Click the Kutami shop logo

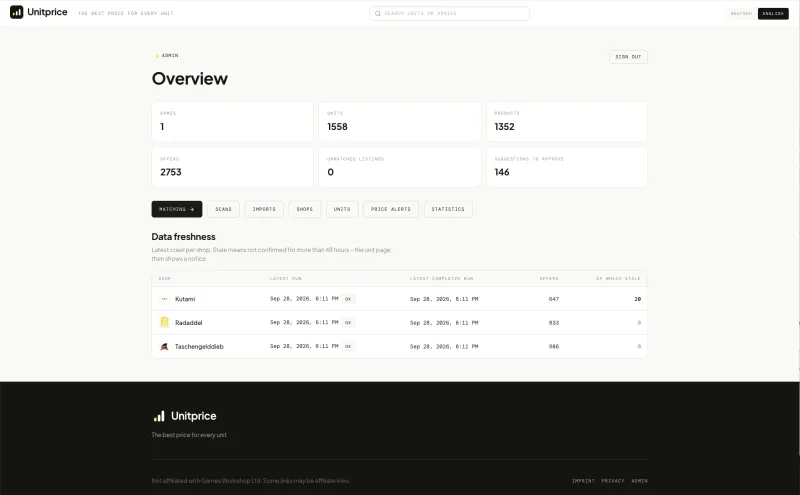tap(164, 299)
